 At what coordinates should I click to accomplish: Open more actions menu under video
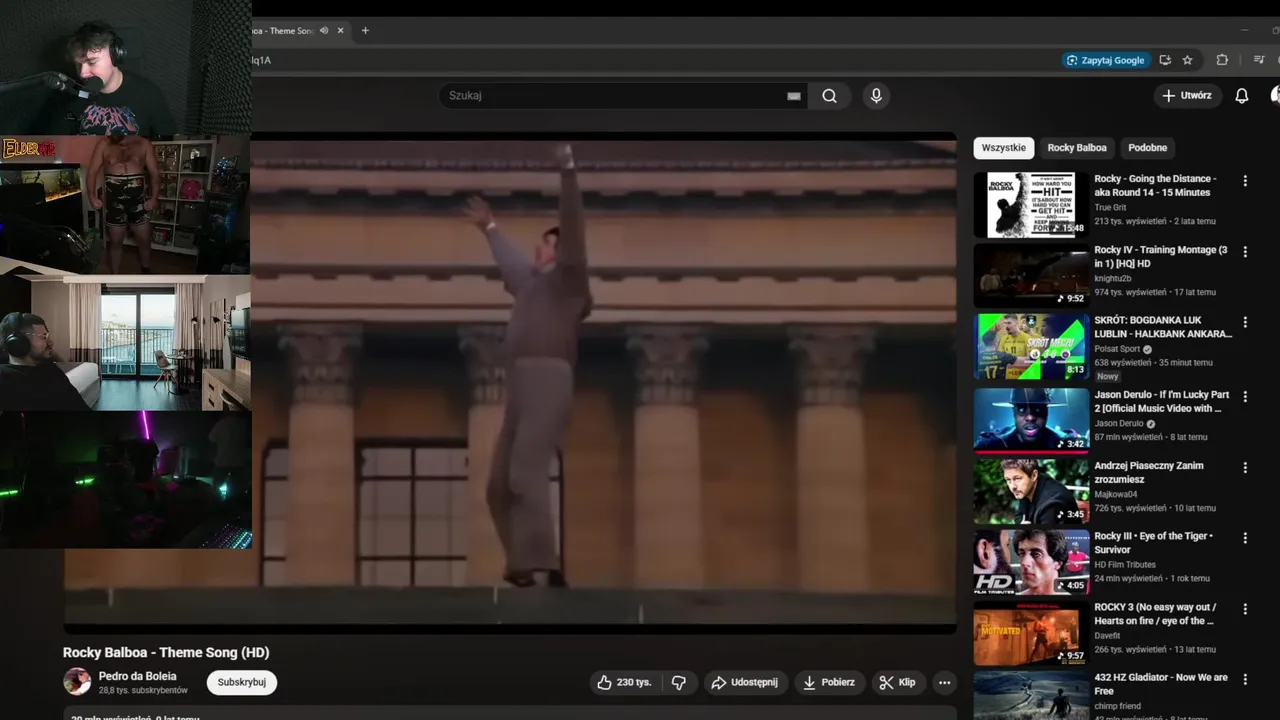[944, 682]
